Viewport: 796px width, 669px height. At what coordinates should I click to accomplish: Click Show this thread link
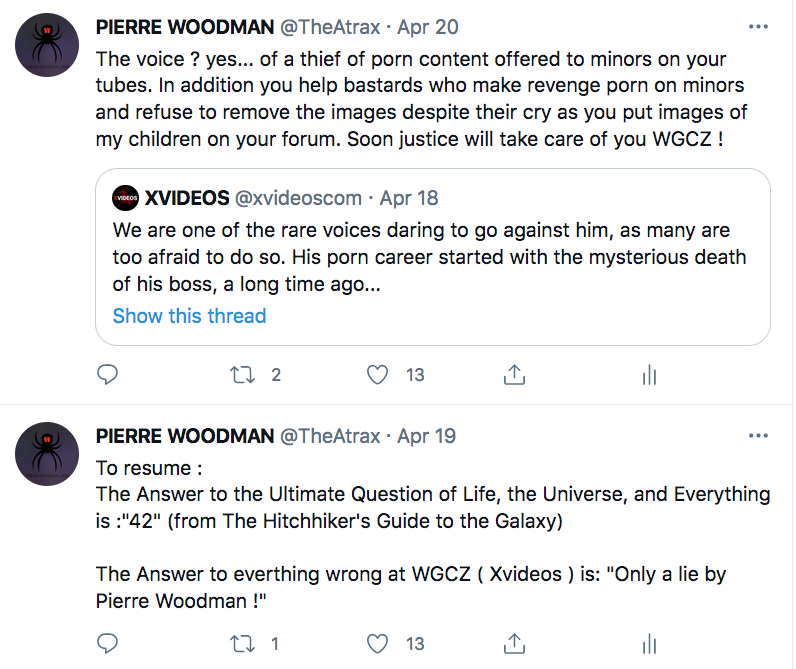(x=189, y=316)
